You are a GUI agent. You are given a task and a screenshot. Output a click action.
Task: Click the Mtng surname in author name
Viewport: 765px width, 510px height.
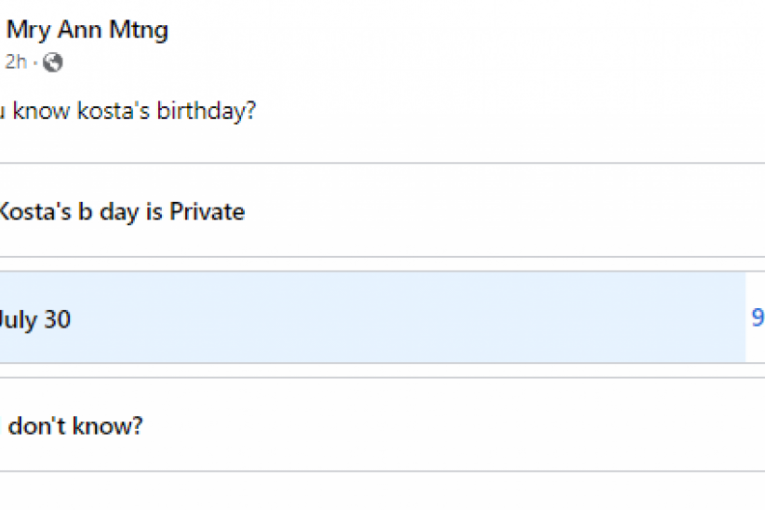141,30
